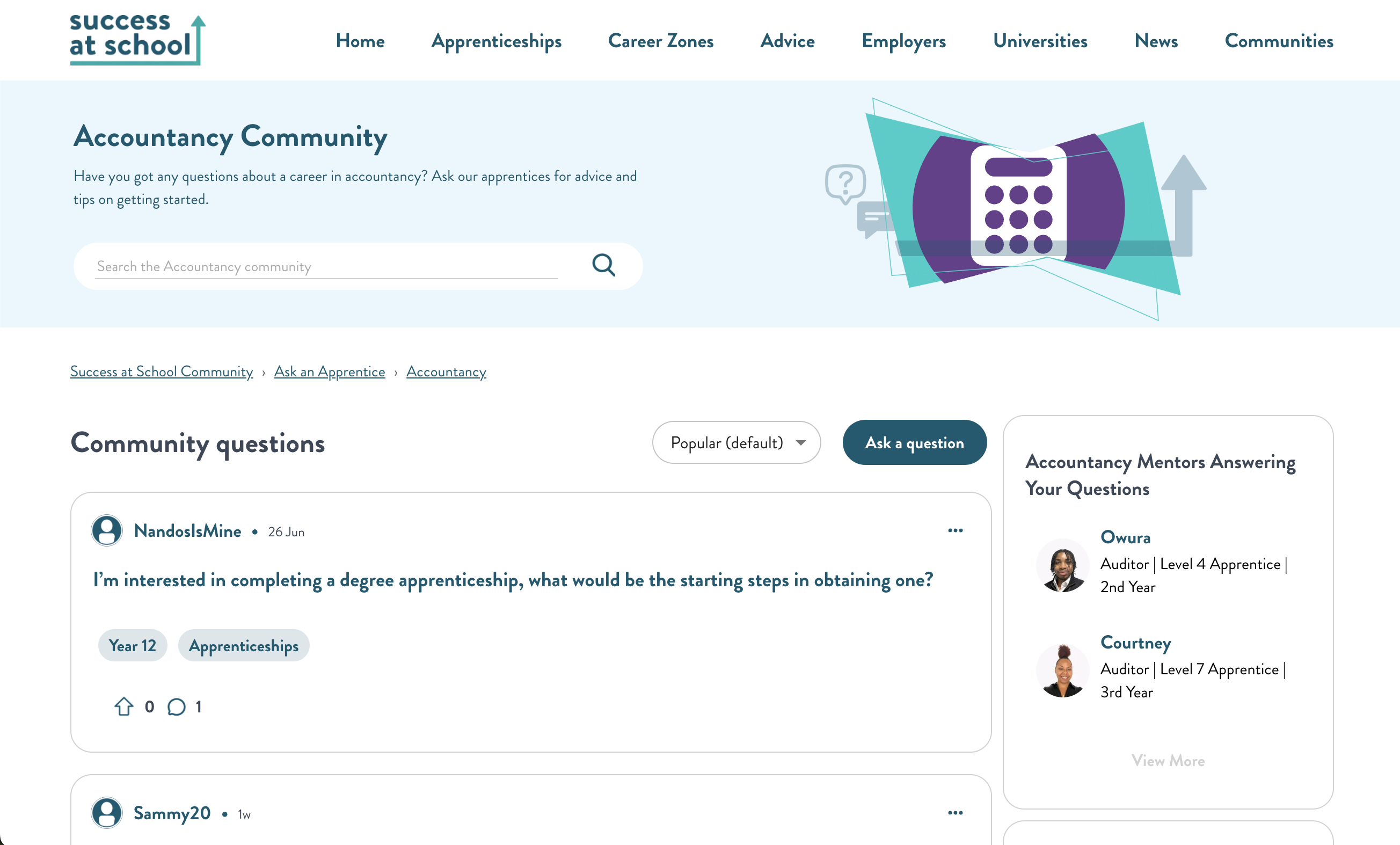Viewport: 1400px width, 845px height.
Task: Click the search magnifying glass icon
Action: 603,265
